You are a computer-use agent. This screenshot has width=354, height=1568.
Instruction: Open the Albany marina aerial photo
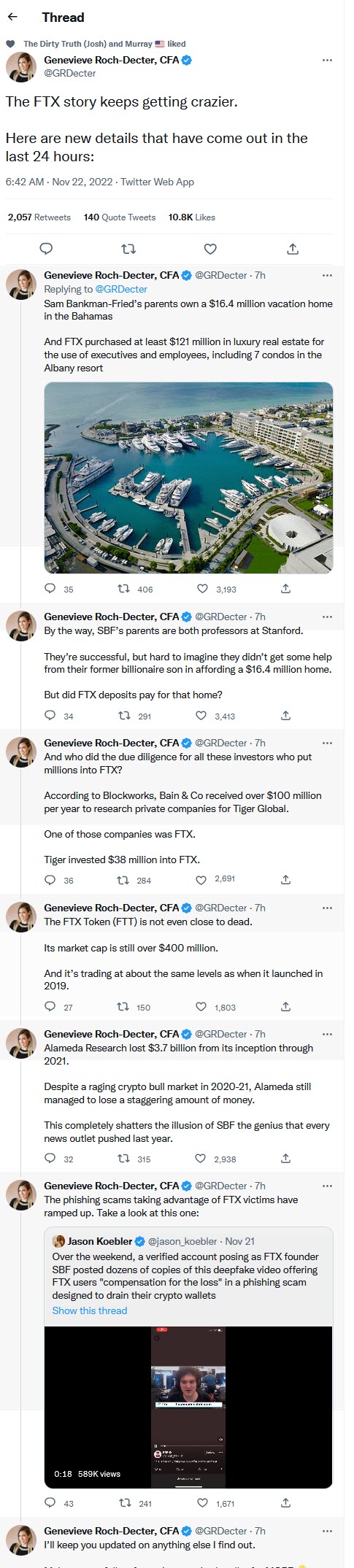[188, 477]
